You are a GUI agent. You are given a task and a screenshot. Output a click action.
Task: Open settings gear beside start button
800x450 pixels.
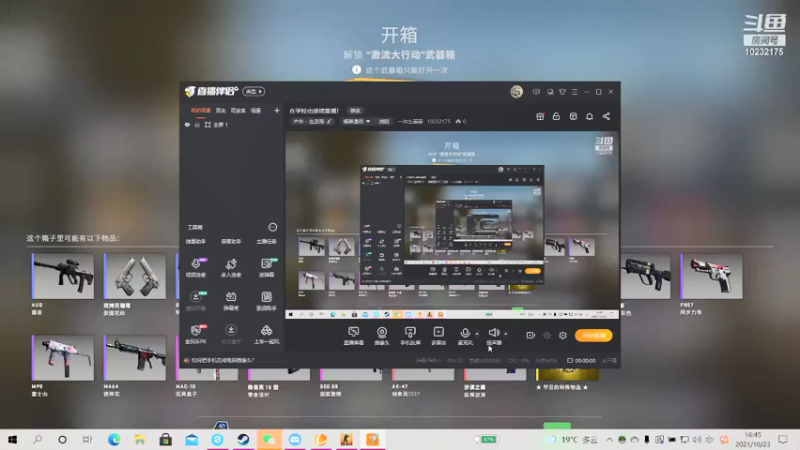click(x=563, y=335)
